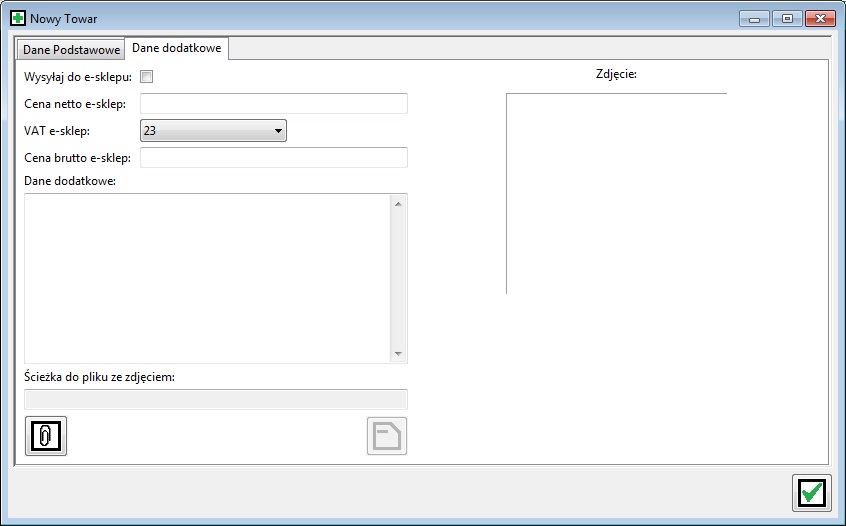Screen dimensions: 846x526
Task: Click the grayed-out file save icon
Action: (x=387, y=436)
